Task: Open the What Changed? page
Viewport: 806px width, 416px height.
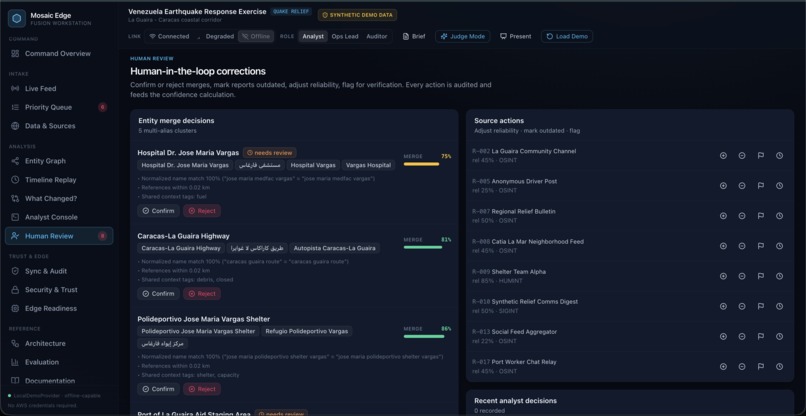Action: (59, 198)
